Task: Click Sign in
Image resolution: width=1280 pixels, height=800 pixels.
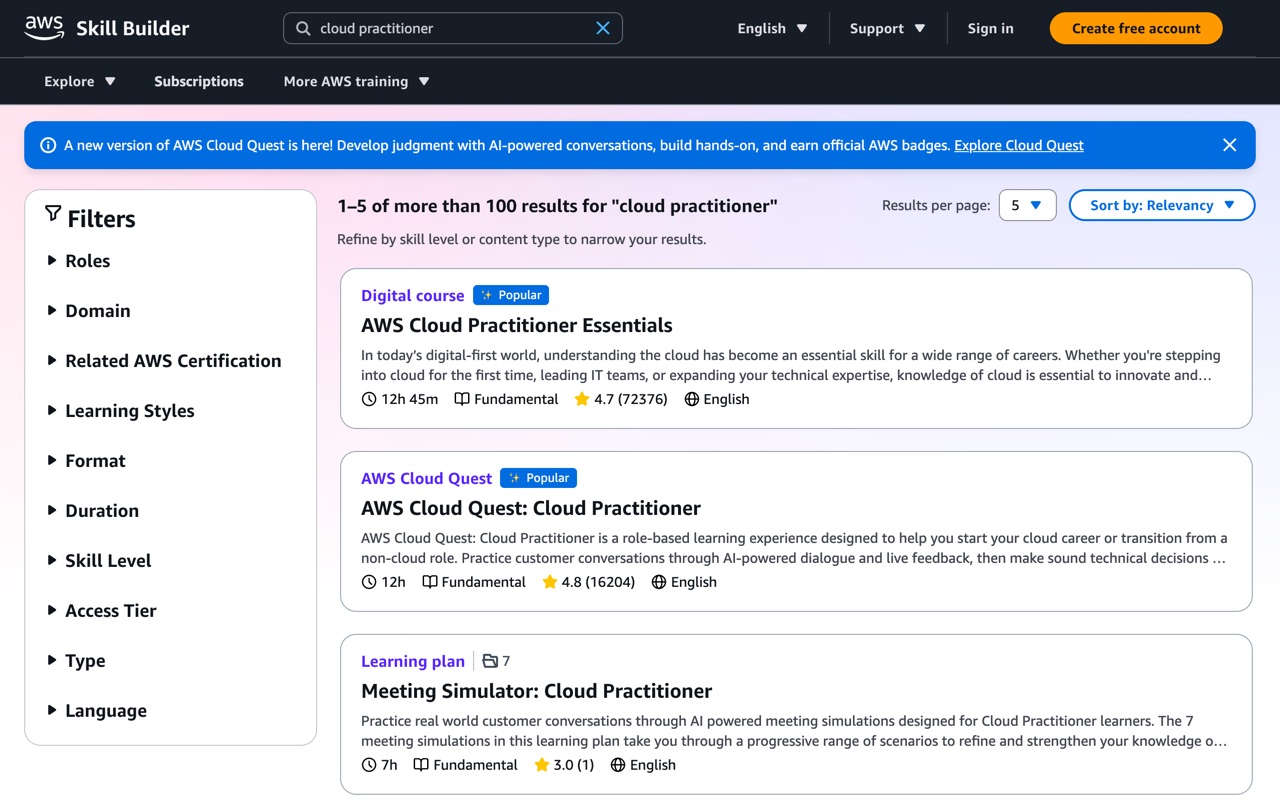Action: 990,28
